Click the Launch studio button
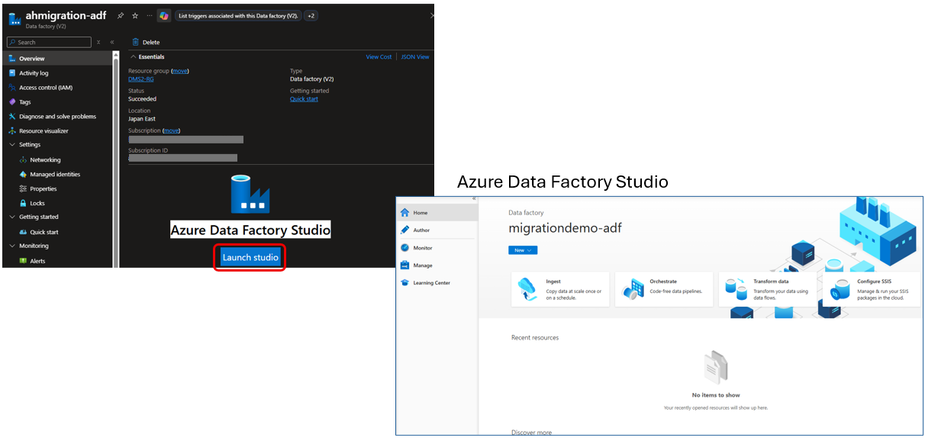 [250, 258]
